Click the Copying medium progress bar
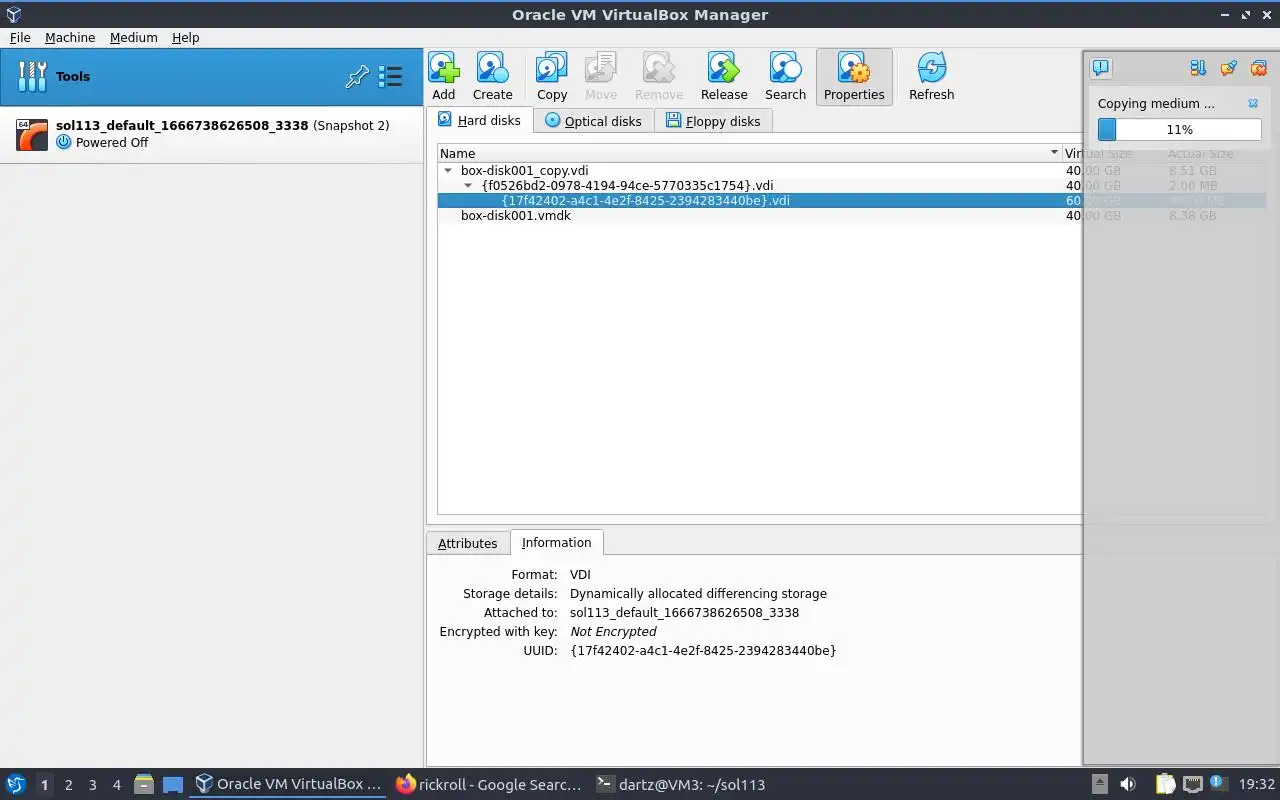1280x800 pixels. click(1179, 130)
